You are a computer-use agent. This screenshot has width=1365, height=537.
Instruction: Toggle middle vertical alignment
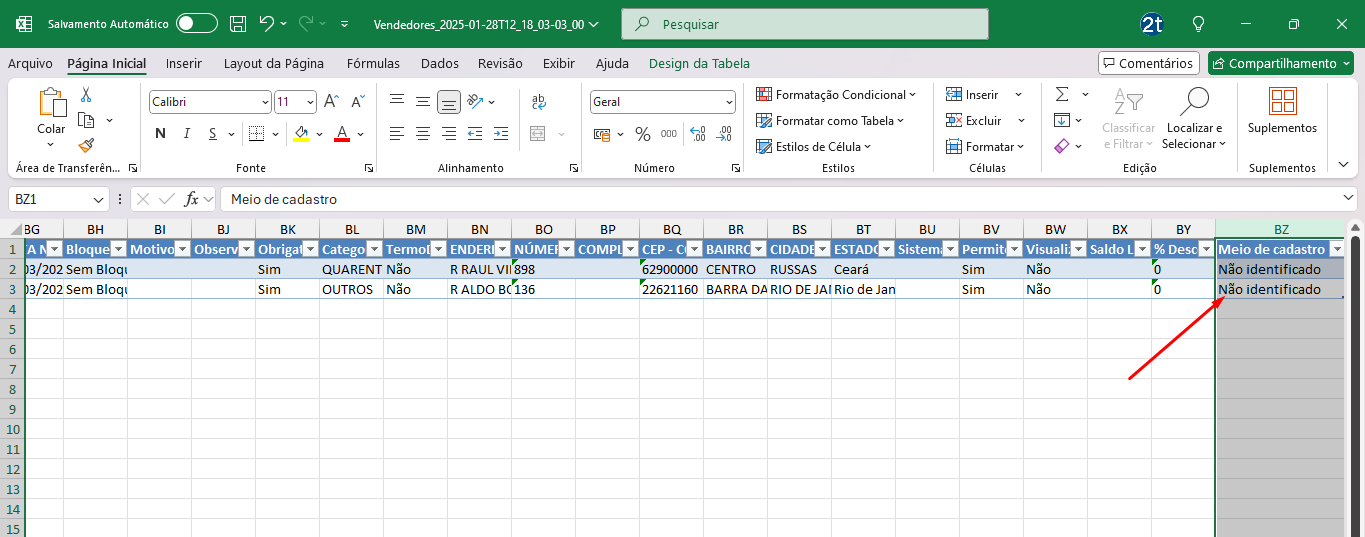click(423, 102)
